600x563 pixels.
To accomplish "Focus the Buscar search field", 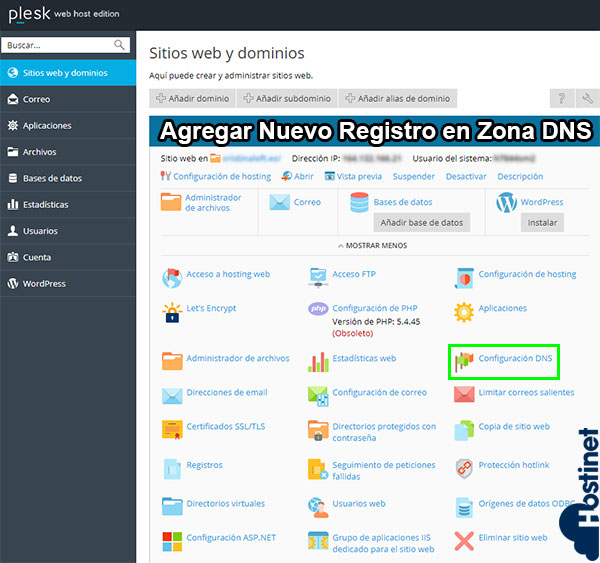I will [65, 45].
